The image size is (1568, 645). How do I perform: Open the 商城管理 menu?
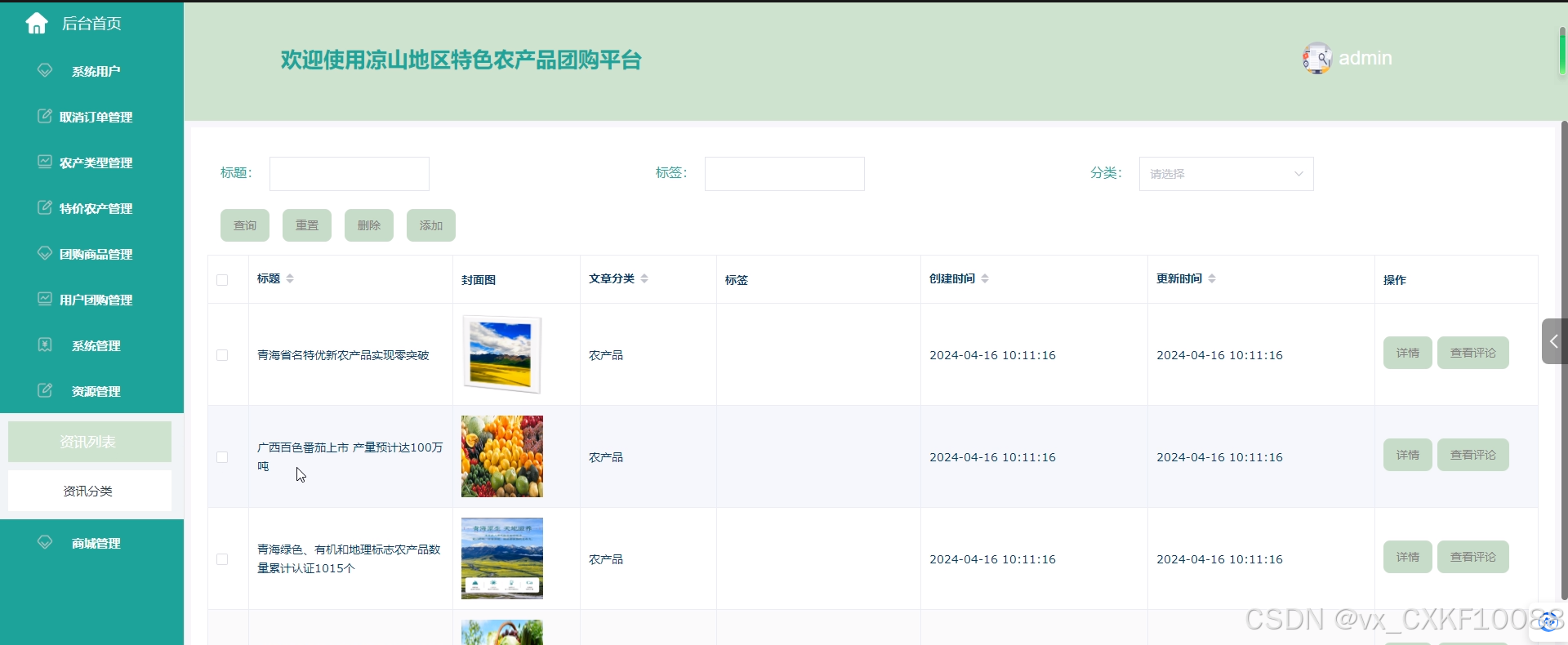(x=91, y=543)
